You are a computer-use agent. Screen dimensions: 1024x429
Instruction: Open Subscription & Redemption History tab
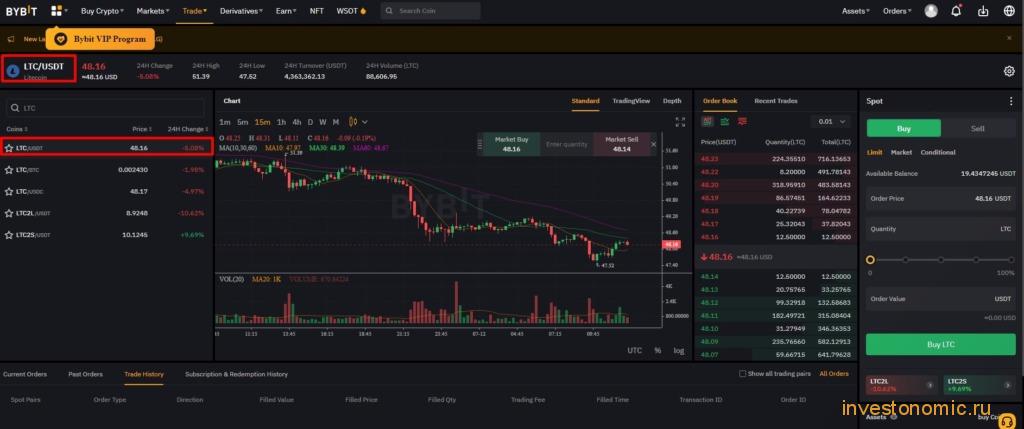point(236,374)
